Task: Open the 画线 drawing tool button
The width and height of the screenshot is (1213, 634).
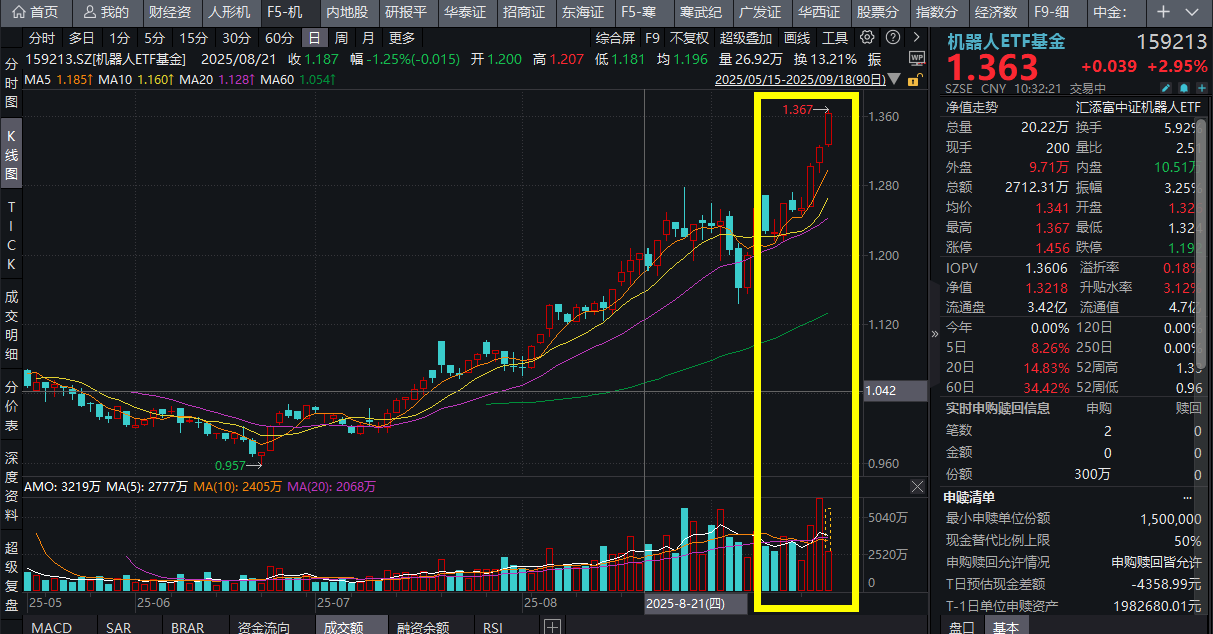Action: (796, 38)
